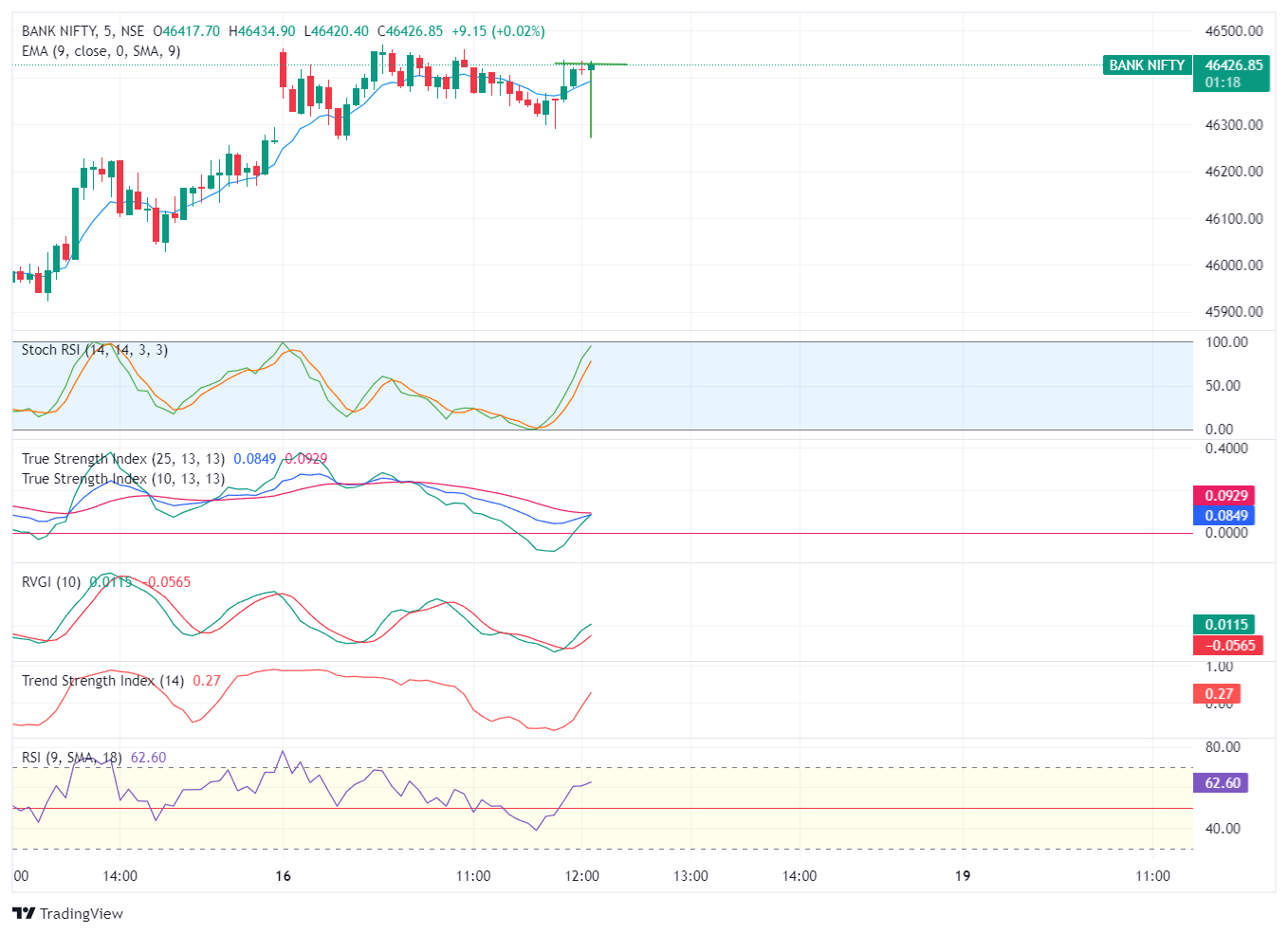Click the 13:00 time axis label
This screenshot has width=1288, height=934.
coord(690,876)
